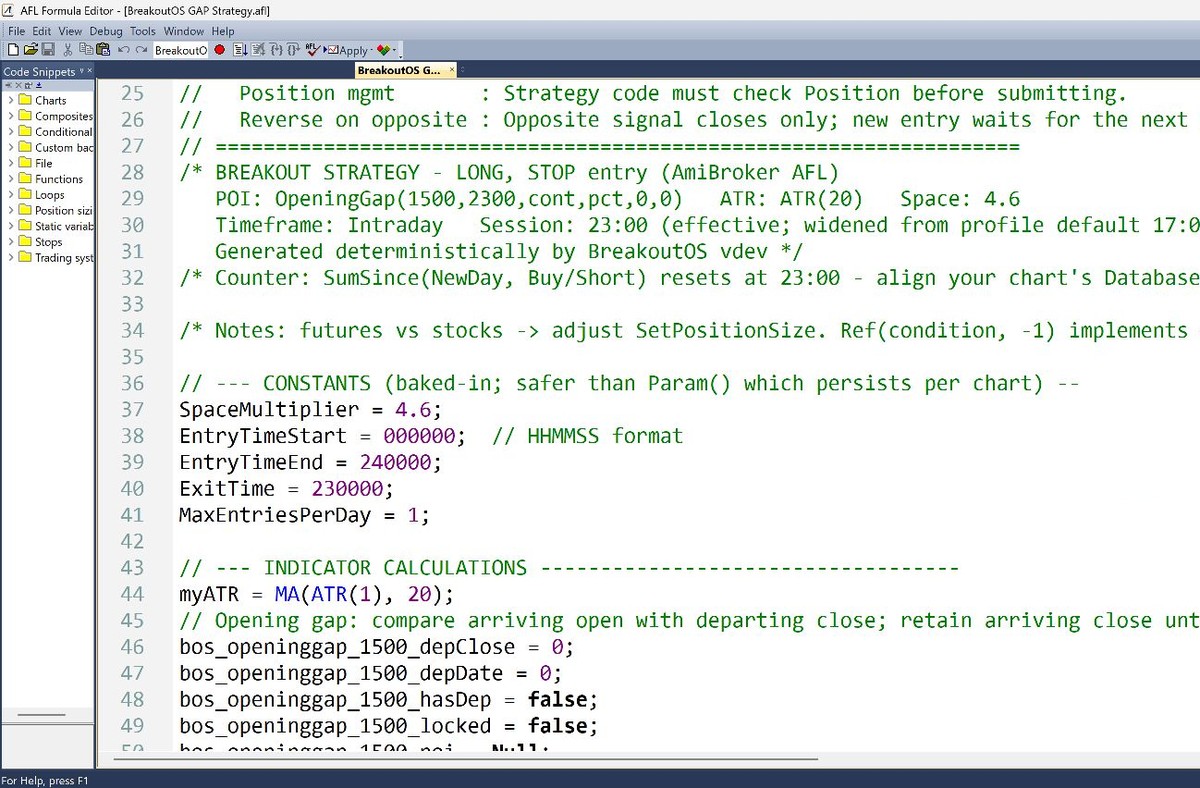Save the formula with floppy disk icon
Viewport: 1200px width, 788px height.
48,49
